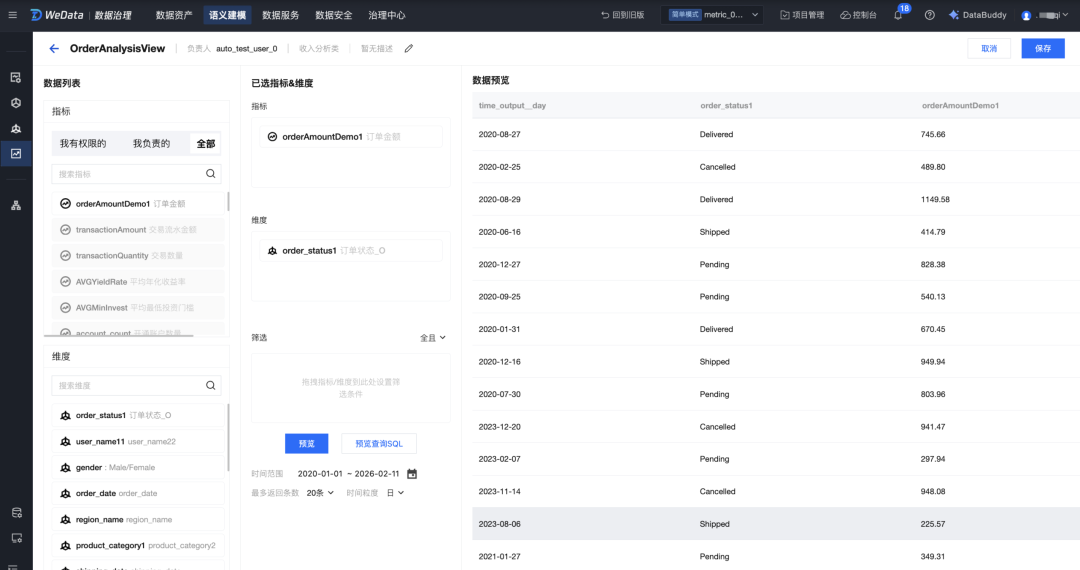Open 数据资产 menu
The image size is (1080, 570).
pos(174,14)
